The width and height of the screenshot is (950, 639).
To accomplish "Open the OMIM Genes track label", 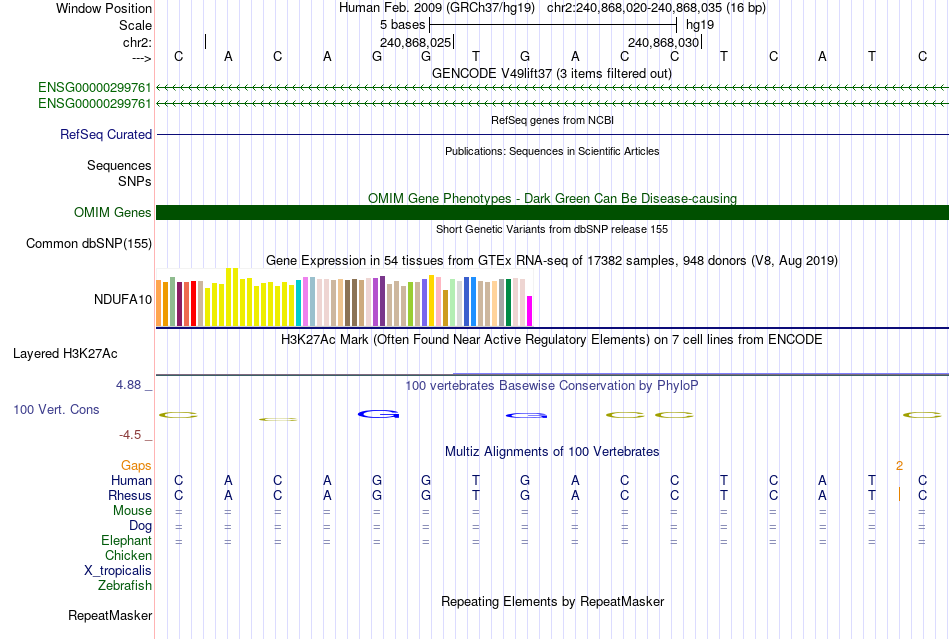I will (x=113, y=213).
